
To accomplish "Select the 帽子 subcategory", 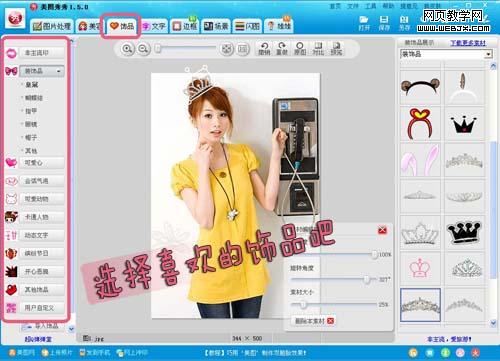I will pos(31,137).
